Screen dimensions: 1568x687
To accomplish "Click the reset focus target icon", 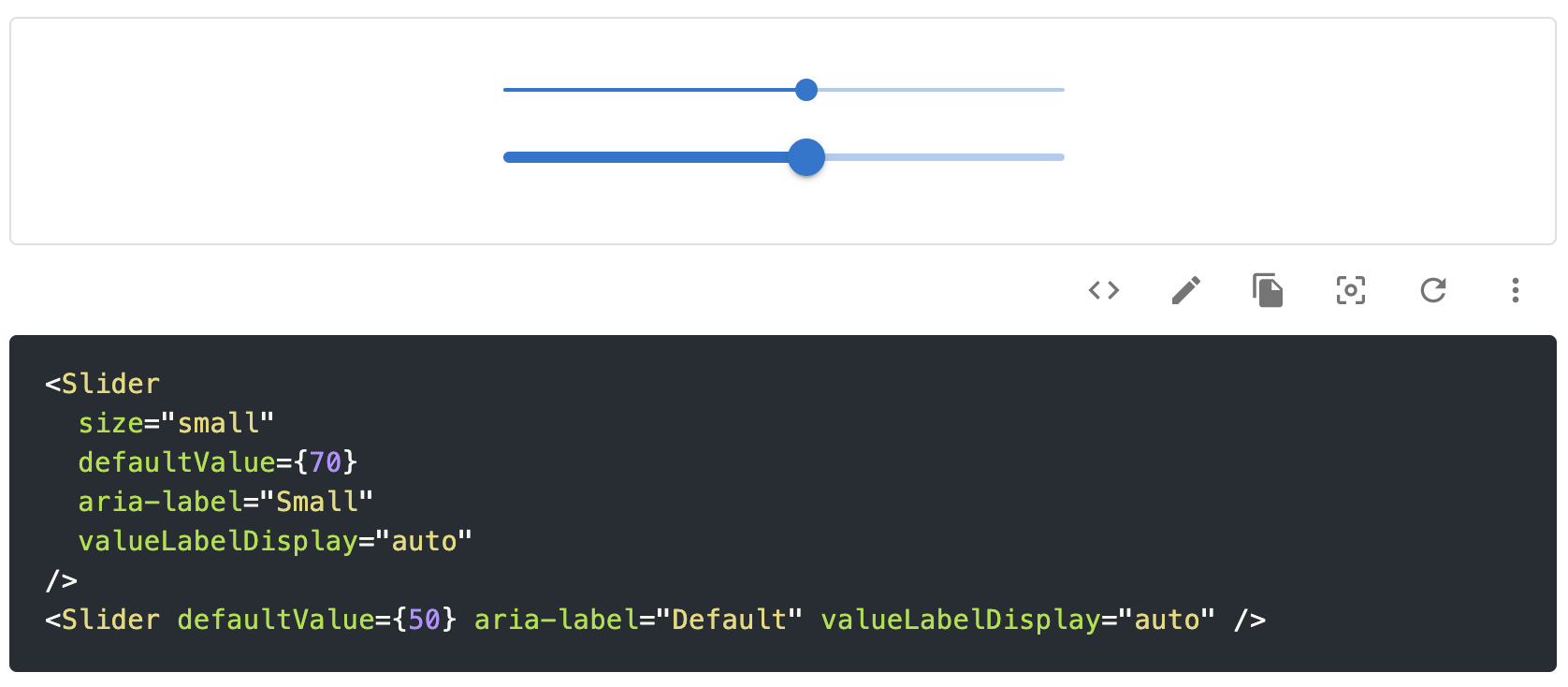I will [x=1350, y=290].
